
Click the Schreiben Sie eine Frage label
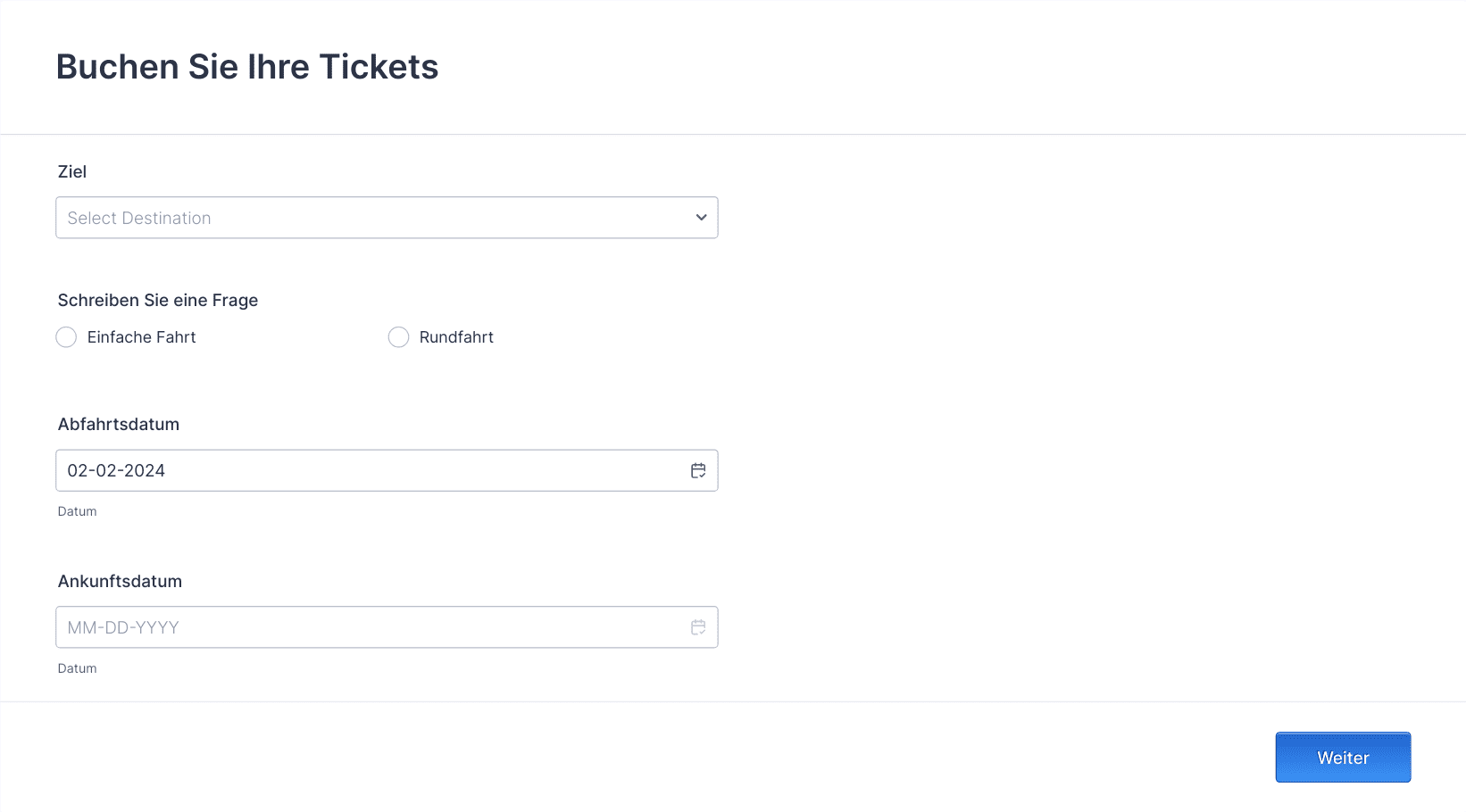point(158,301)
